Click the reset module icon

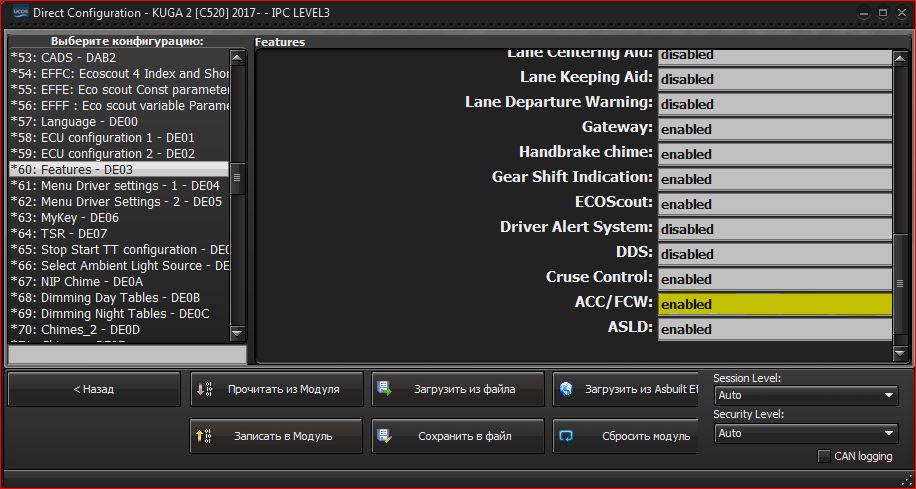click(566, 436)
